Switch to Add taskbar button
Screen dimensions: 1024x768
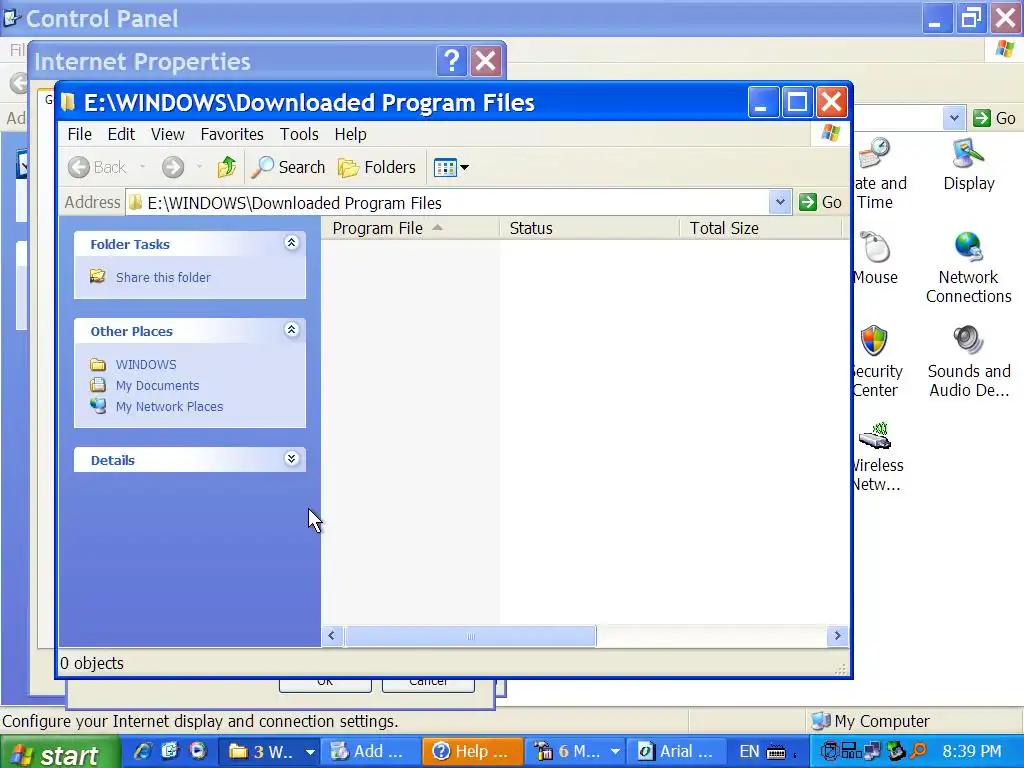370,752
